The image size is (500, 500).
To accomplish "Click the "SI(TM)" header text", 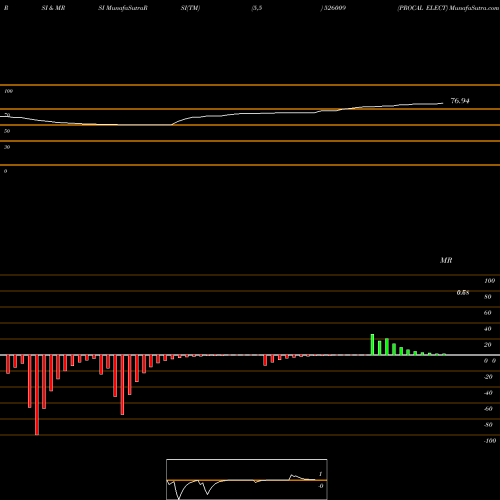I will click(x=190, y=8).
